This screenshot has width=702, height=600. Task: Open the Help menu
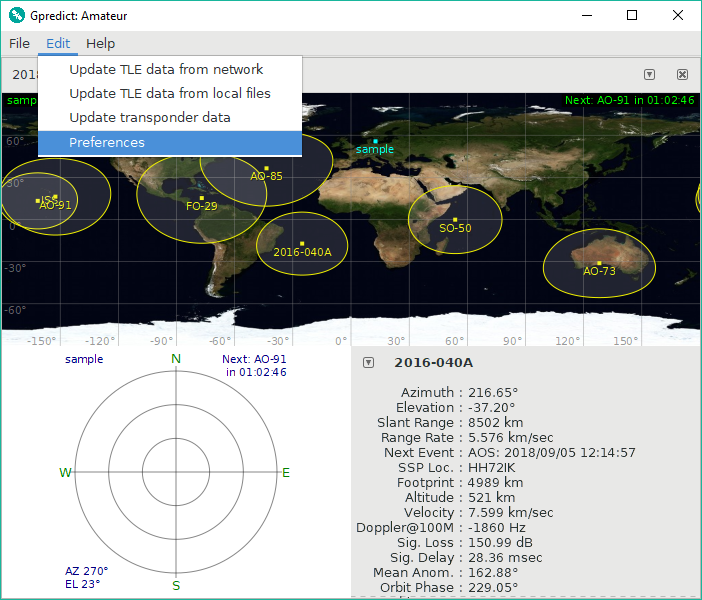pos(101,43)
